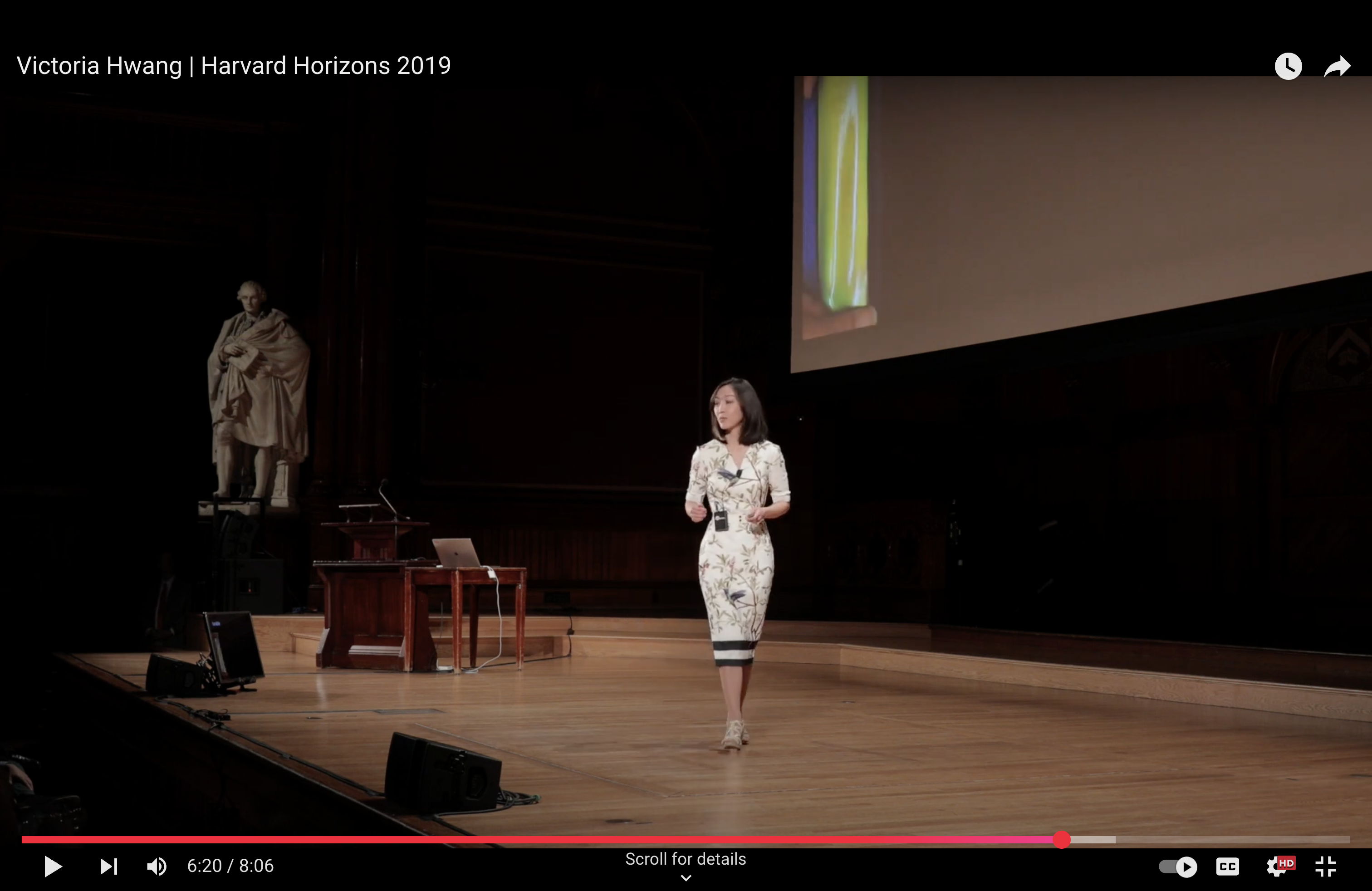
Task: Click the Share arrow icon
Action: [x=1337, y=66]
